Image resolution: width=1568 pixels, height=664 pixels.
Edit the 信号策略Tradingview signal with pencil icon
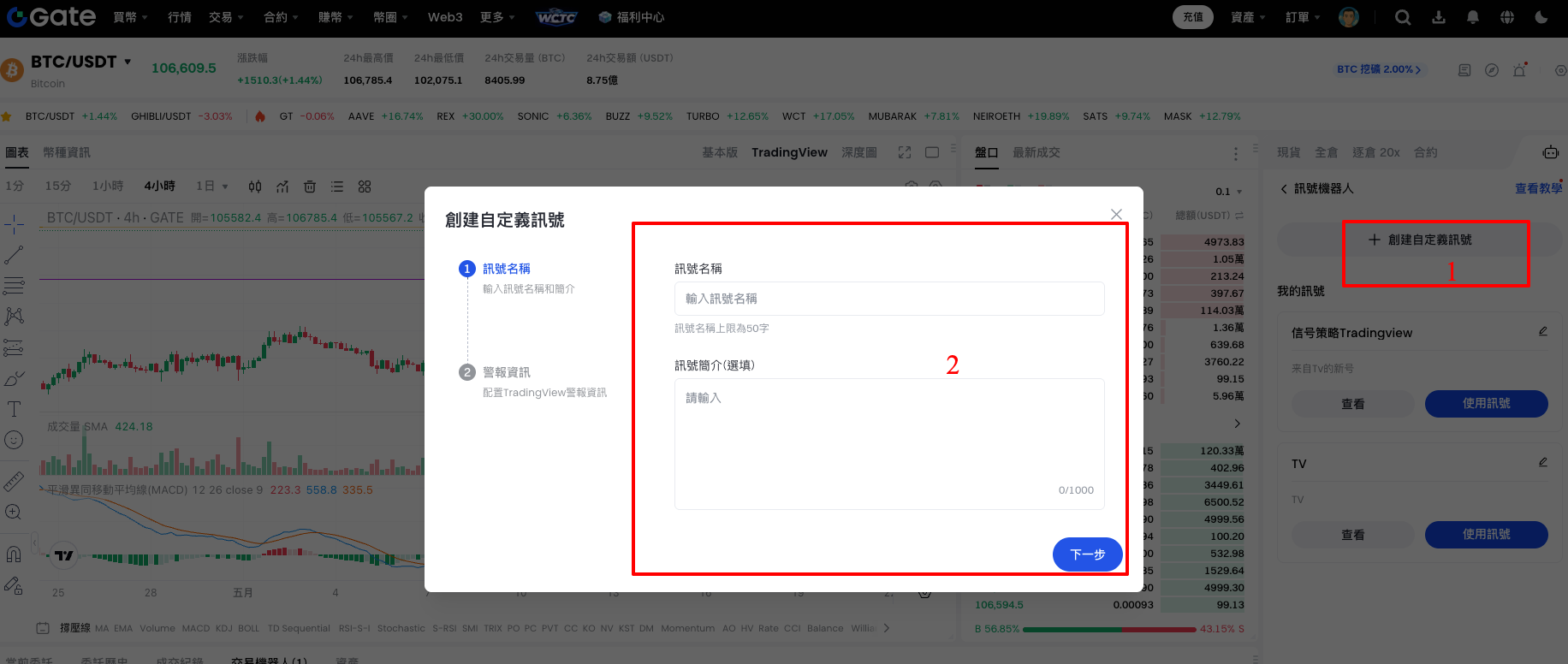tap(1542, 331)
